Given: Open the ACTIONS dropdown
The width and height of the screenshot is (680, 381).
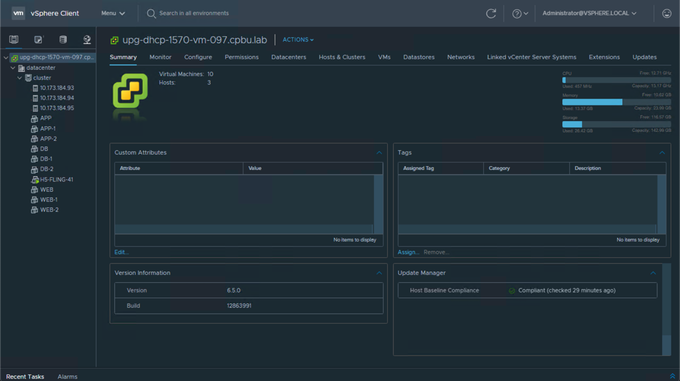Looking at the screenshot, I should [298, 40].
